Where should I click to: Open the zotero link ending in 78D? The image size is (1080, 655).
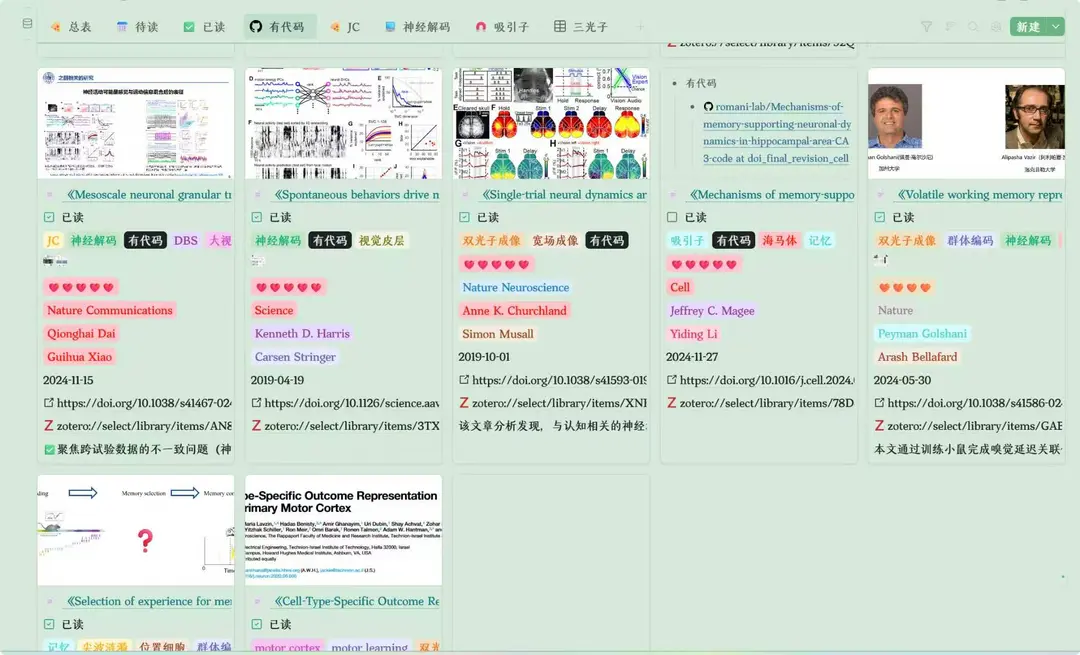[x=767, y=403]
